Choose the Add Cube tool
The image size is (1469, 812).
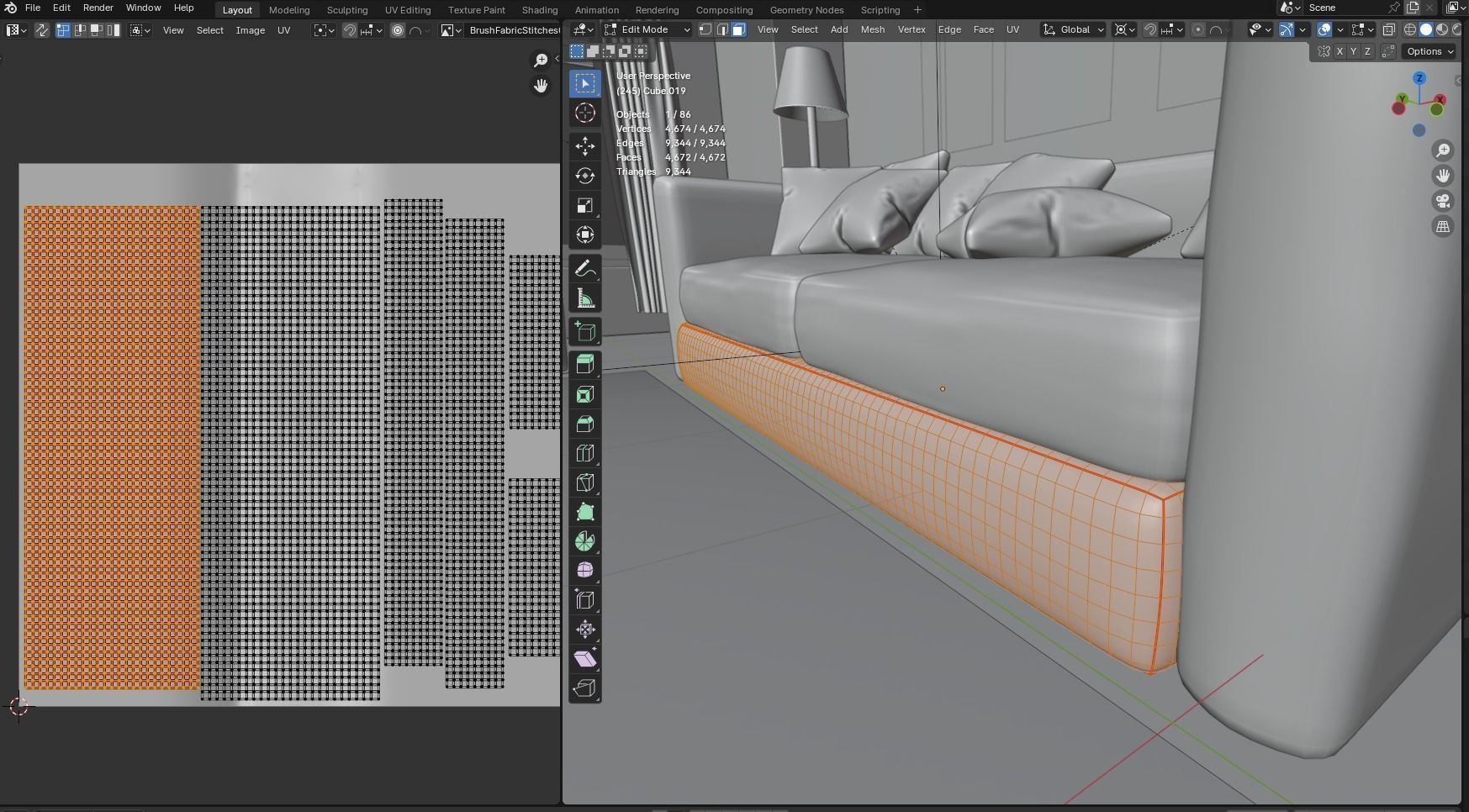tap(585, 332)
